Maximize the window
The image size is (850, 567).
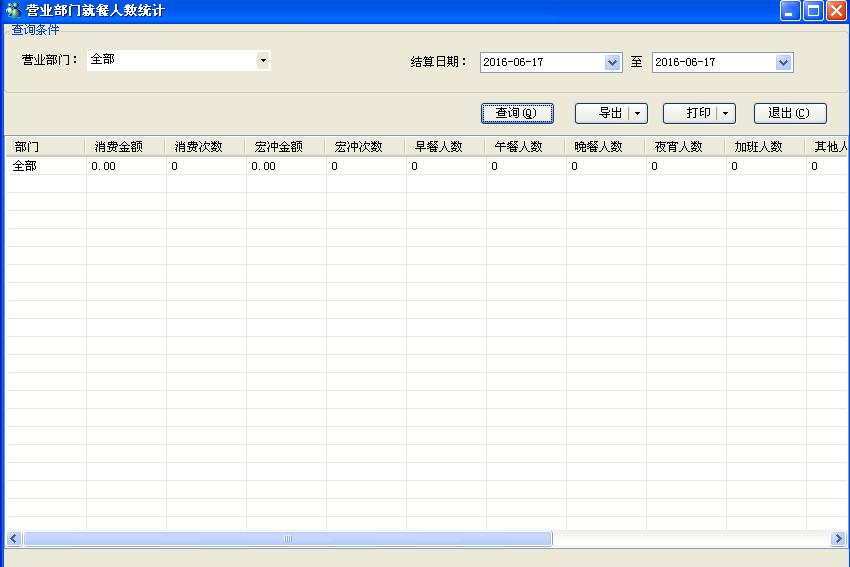pos(813,11)
